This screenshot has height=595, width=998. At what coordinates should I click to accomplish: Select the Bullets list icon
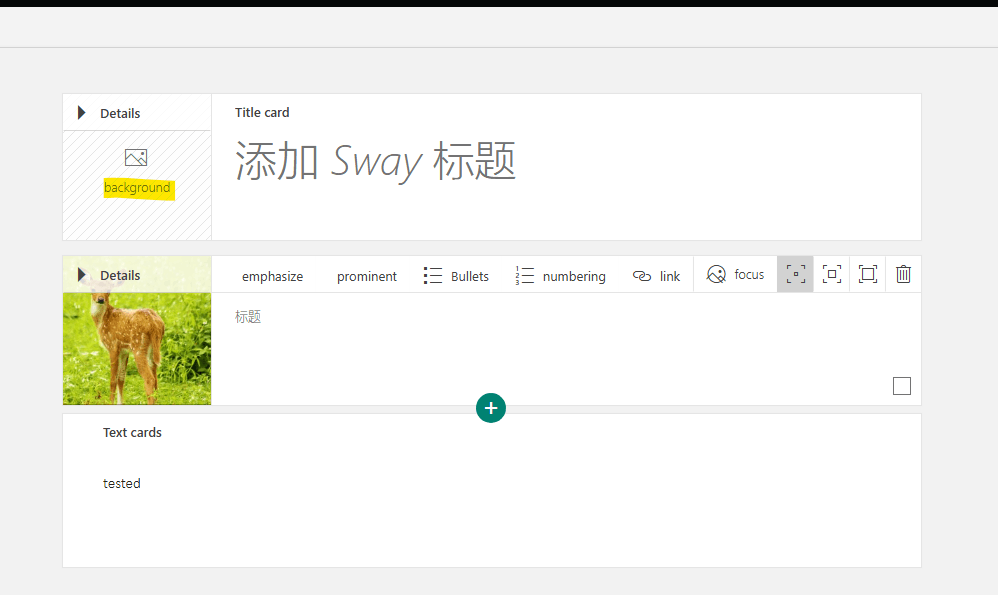tap(432, 274)
